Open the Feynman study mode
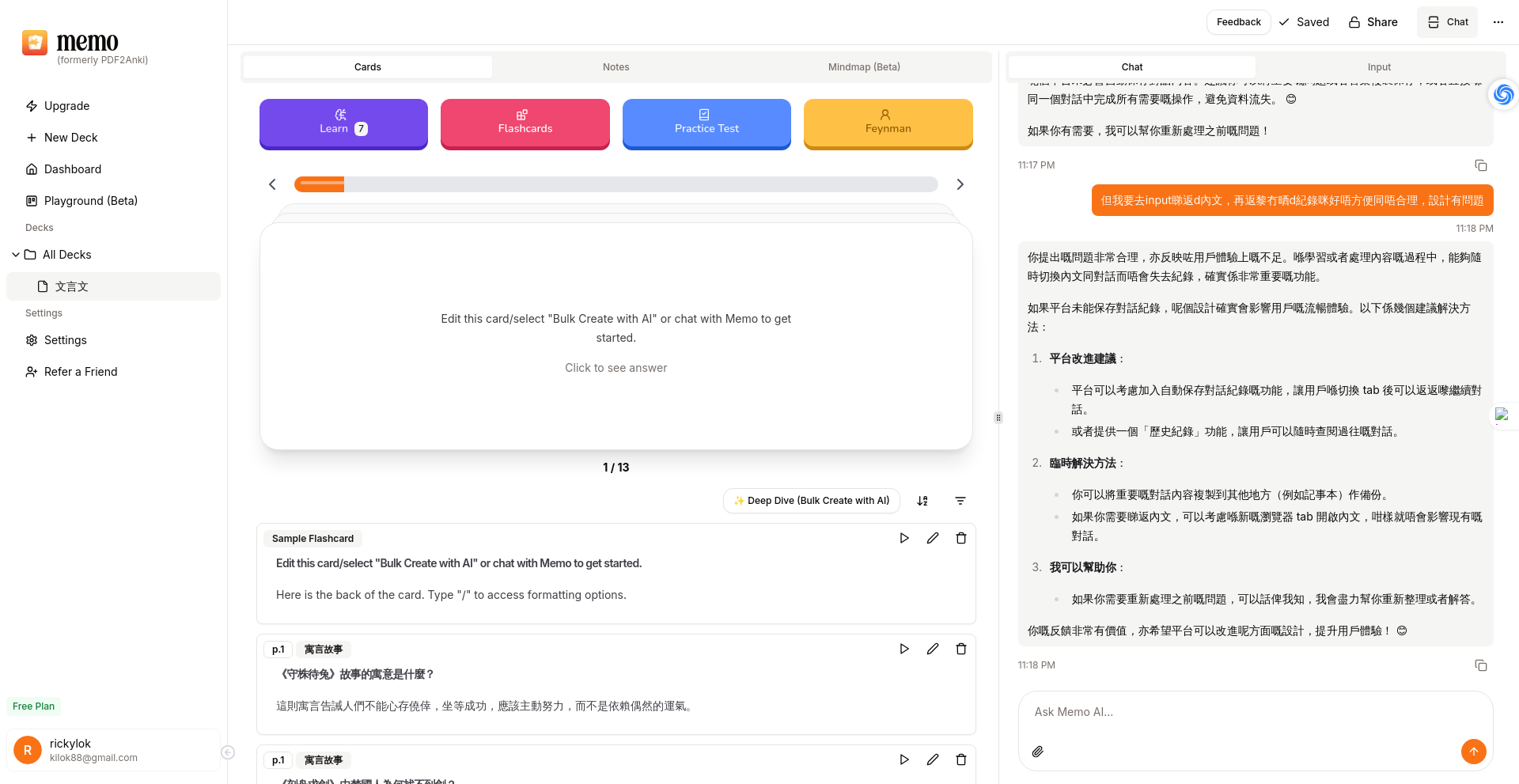This screenshot has height=784, width=1519. [888, 123]
